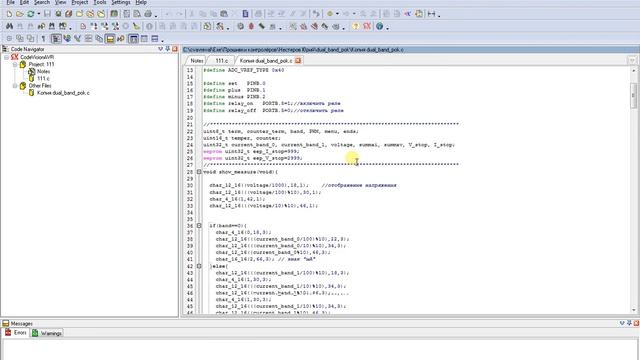640x360 pixels.
Task: Click code line 18 defining relay_on
Action: [272, 104]
